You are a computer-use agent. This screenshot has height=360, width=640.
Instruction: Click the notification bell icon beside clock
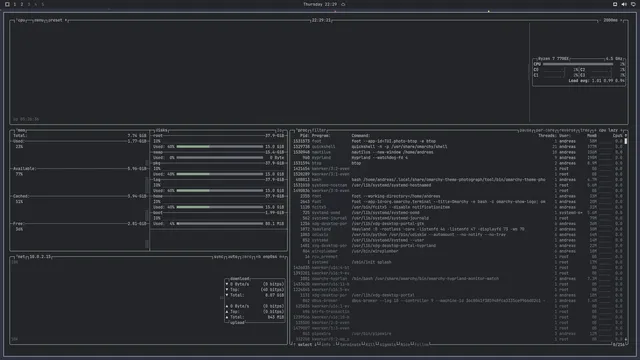click(343, 4)
